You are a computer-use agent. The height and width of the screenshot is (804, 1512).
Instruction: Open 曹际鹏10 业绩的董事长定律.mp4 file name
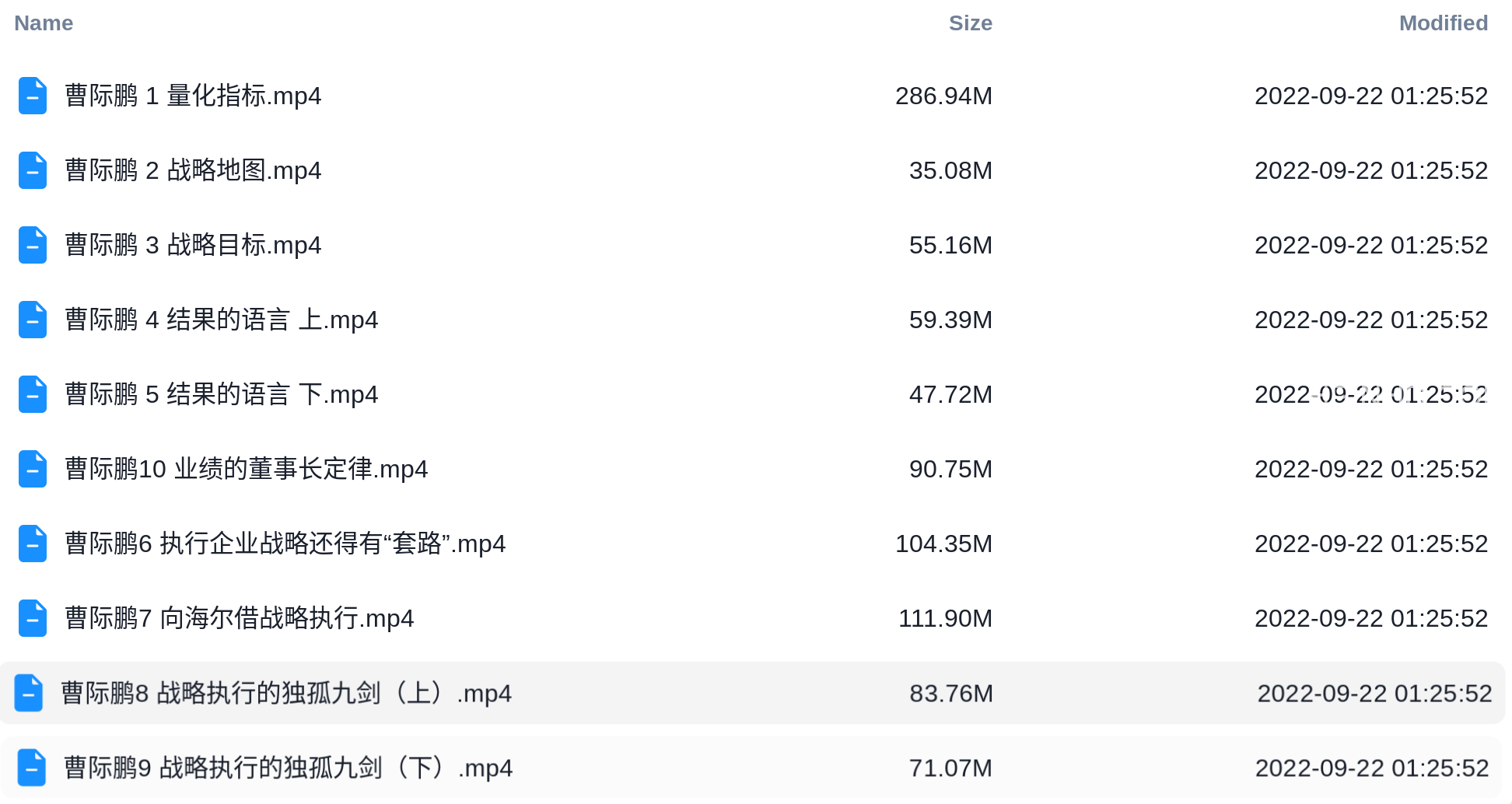pyautogui.click(x=247, y=469)
